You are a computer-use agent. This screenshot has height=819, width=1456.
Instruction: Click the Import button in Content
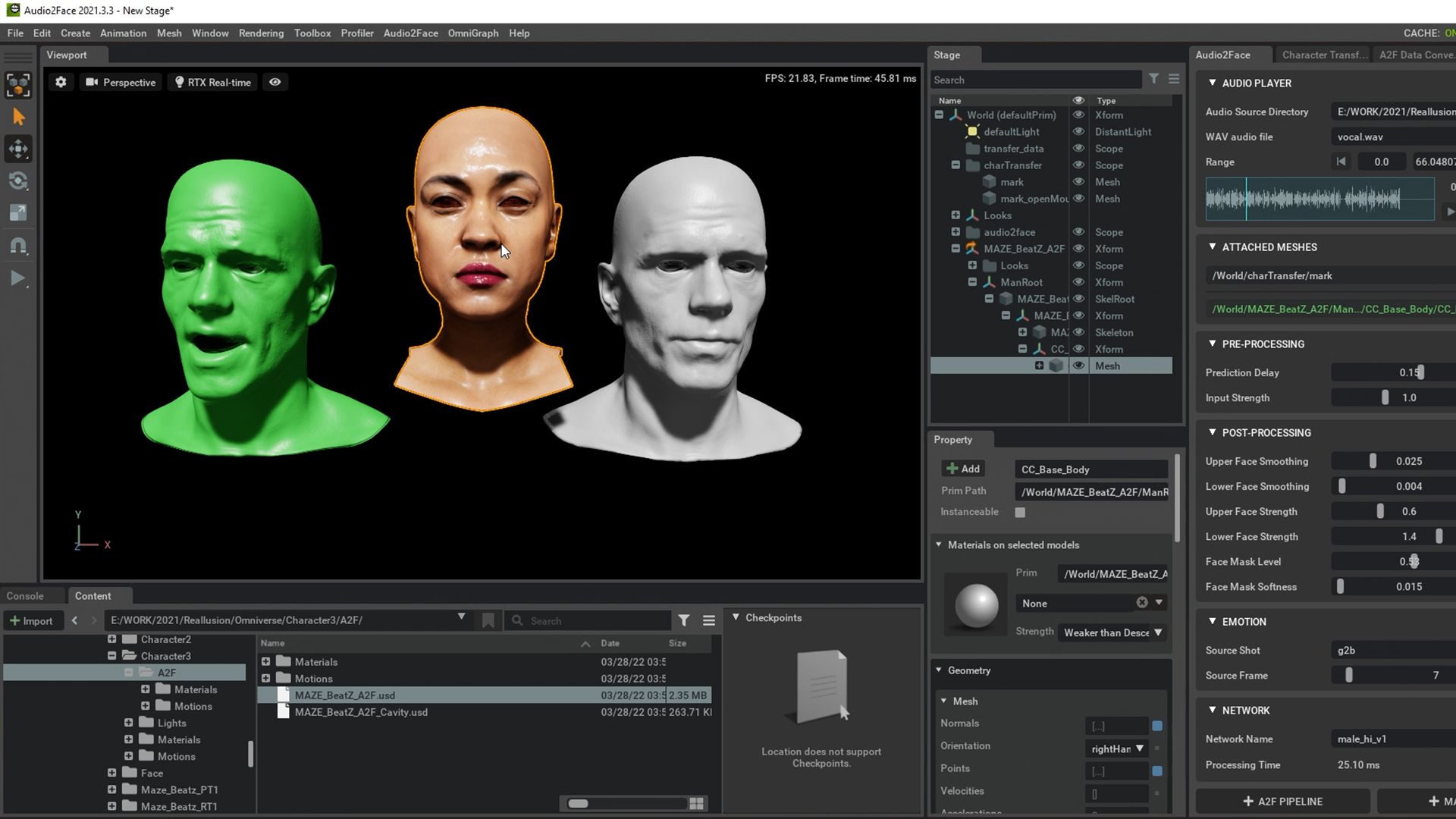30,620
